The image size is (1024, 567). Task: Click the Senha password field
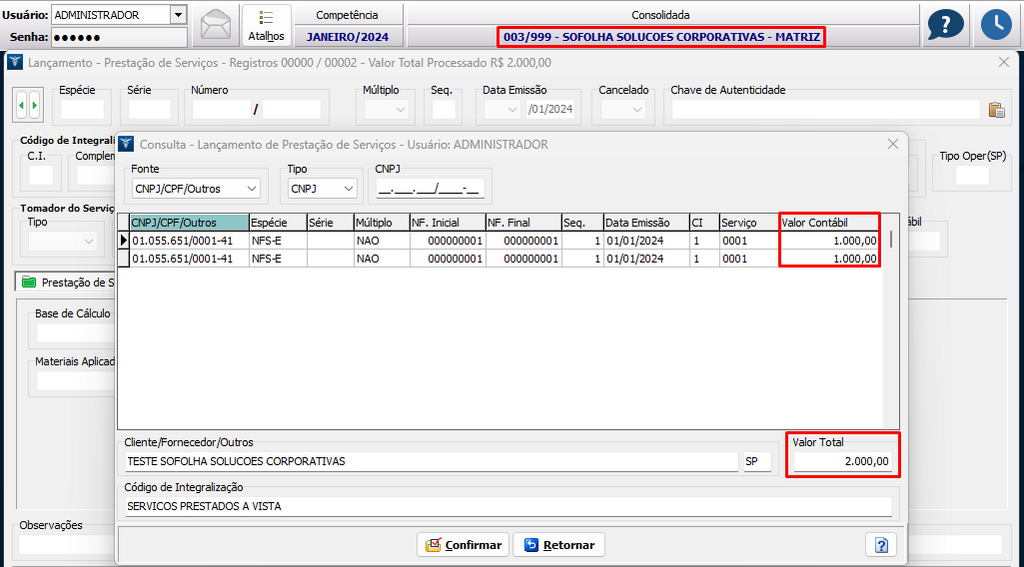118,37
